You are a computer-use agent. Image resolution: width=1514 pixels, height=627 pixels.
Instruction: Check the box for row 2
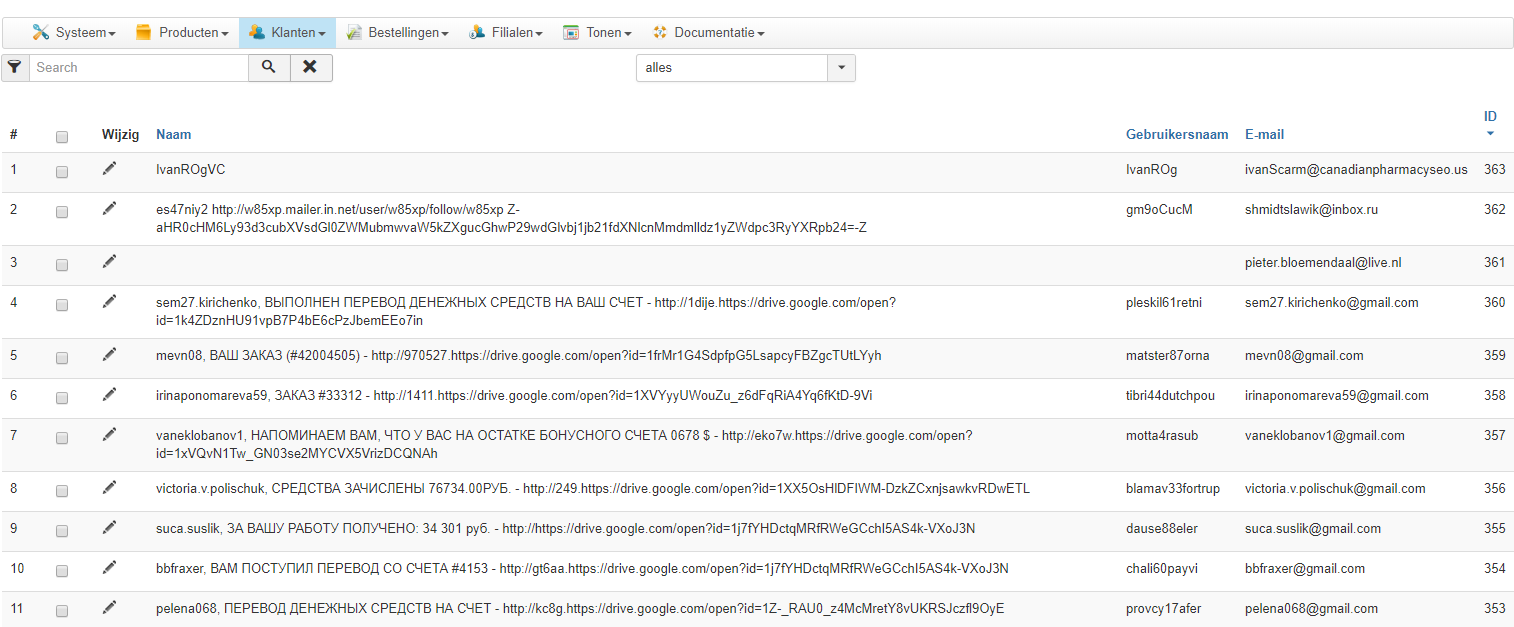click(62, 212)
